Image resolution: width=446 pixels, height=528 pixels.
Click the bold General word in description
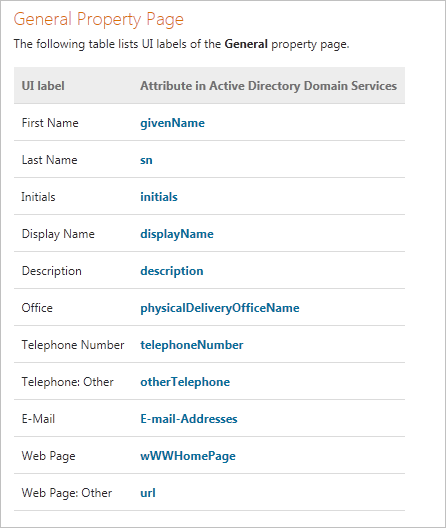(x=246, y=44)
